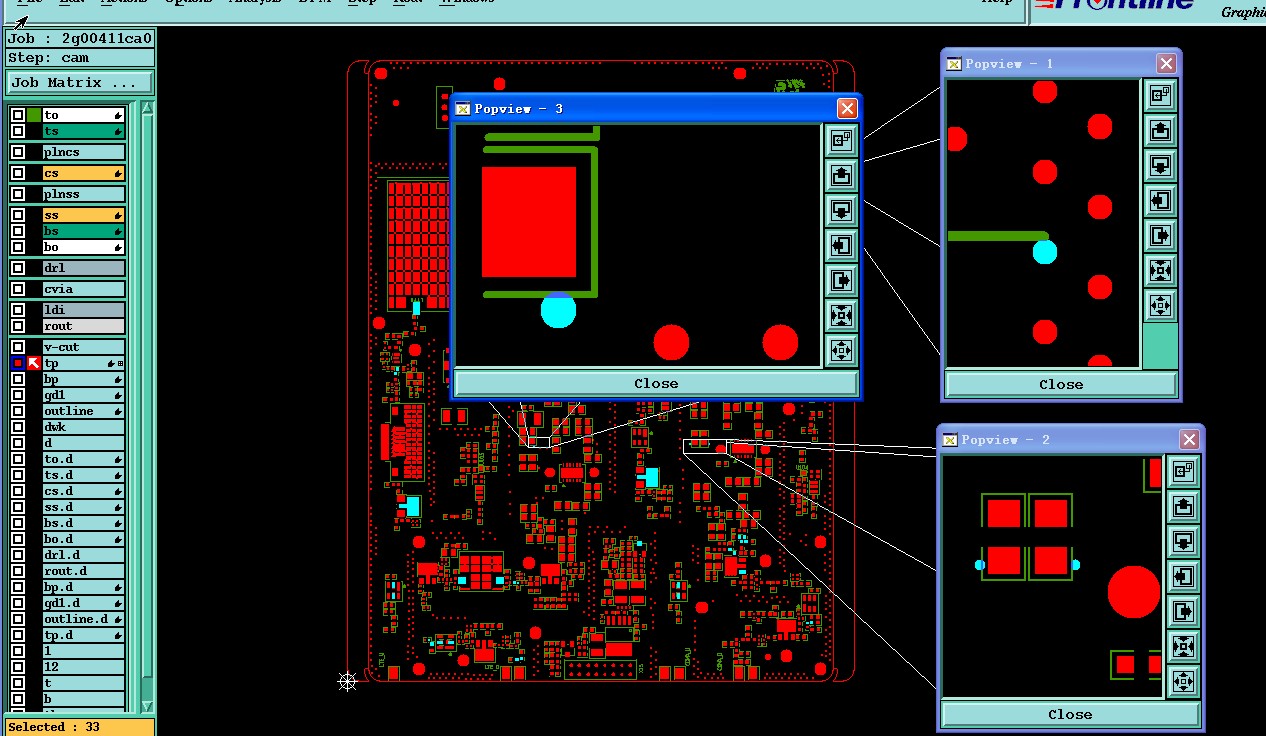Open Popview 2 window menu icon in title bar
The height and width of the screenshot is (736, 1266).
tap(950, 439)
